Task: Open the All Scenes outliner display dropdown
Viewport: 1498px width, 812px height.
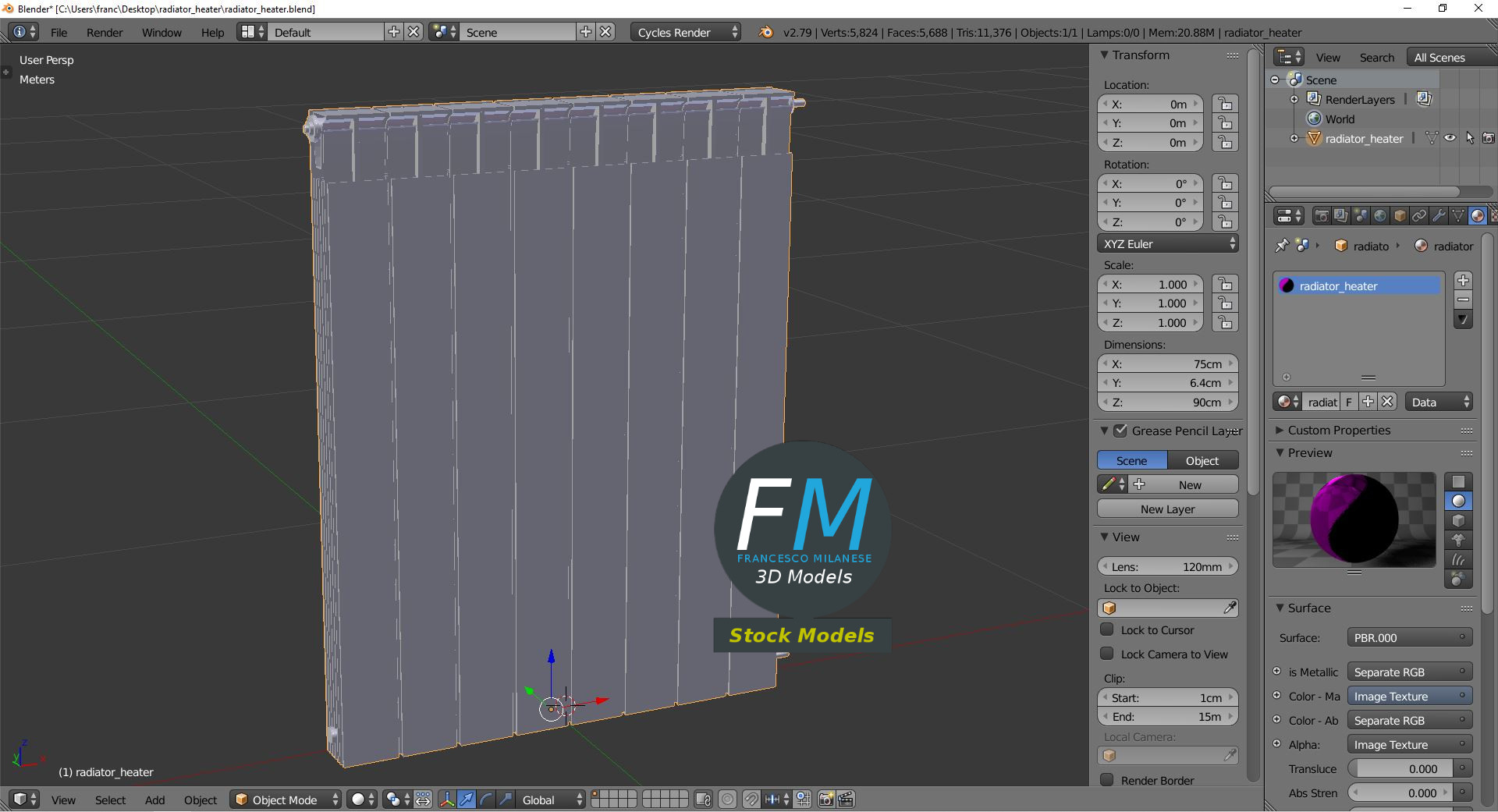Action: click(1451, 57)
